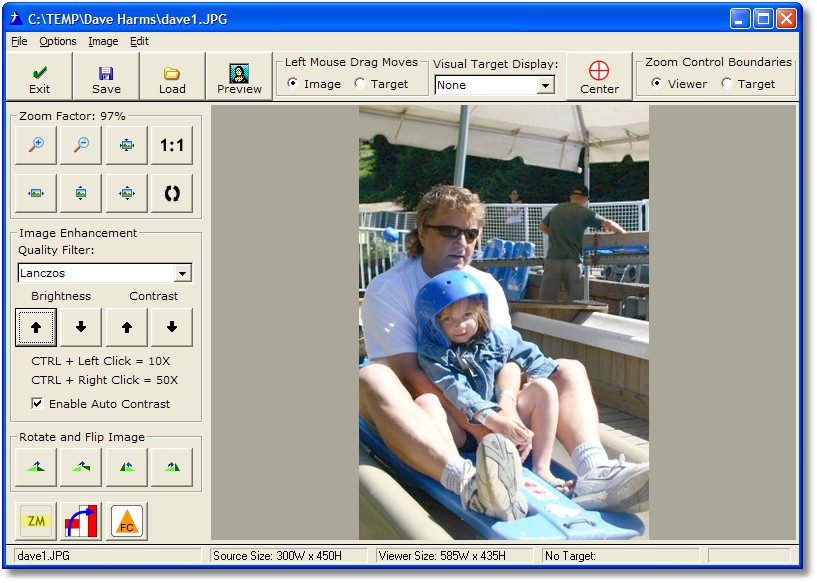
Task: Open the Preview portrait button
Action: [x=239, y=76]
